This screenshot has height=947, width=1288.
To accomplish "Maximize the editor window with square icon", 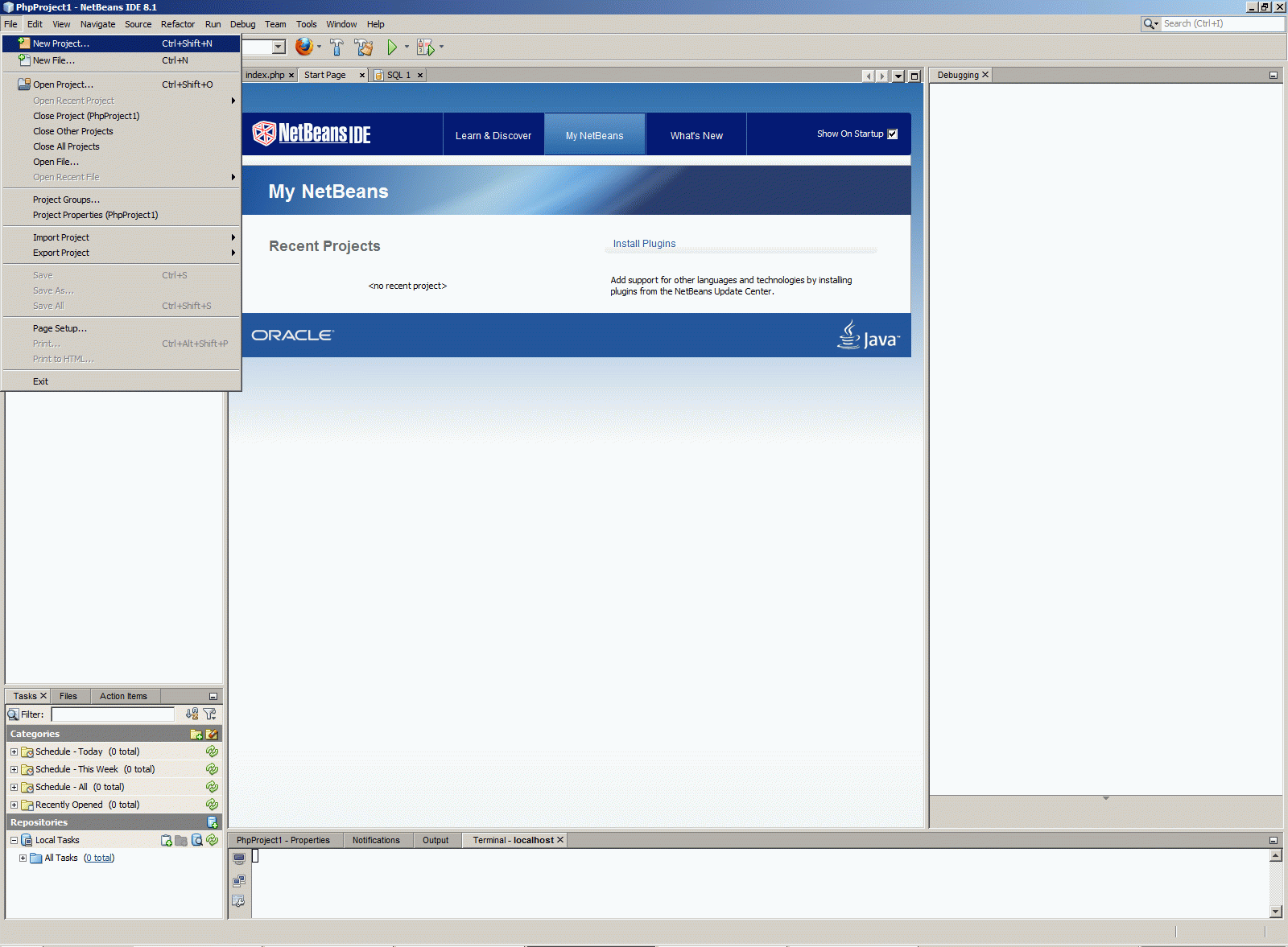I will click(914, 76).
